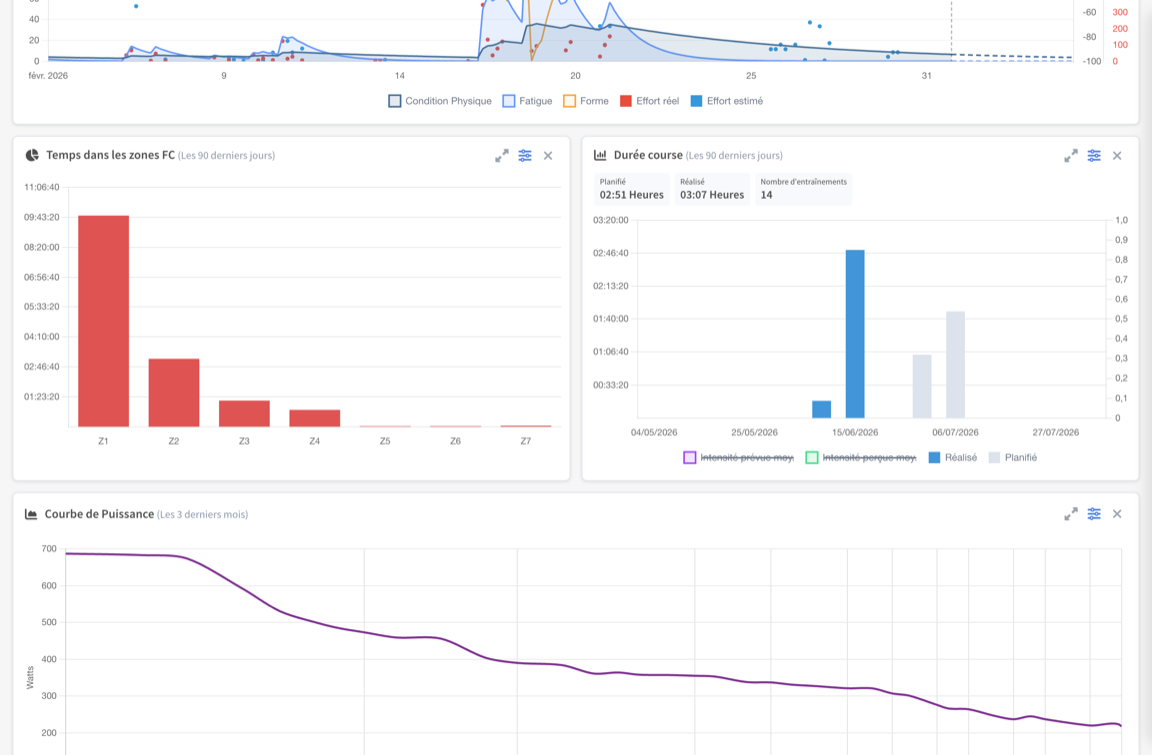Open settings for Temps dans les zones FC
The height and width of the screenshot is (755, 1152).
525,156
